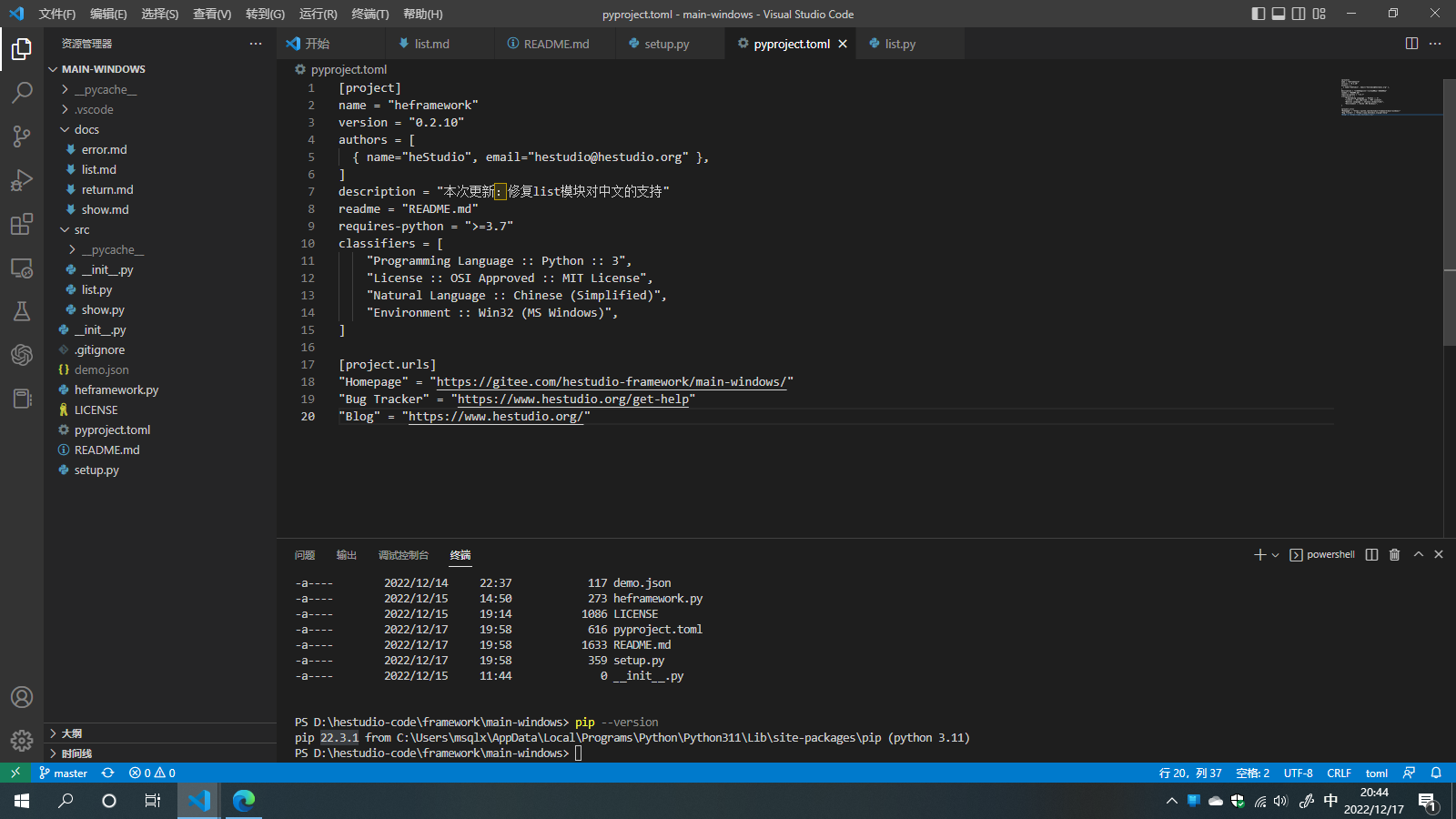Click the remote window status bar icon
Viewport: 1456px width, 819px height.
pos(15,773)
